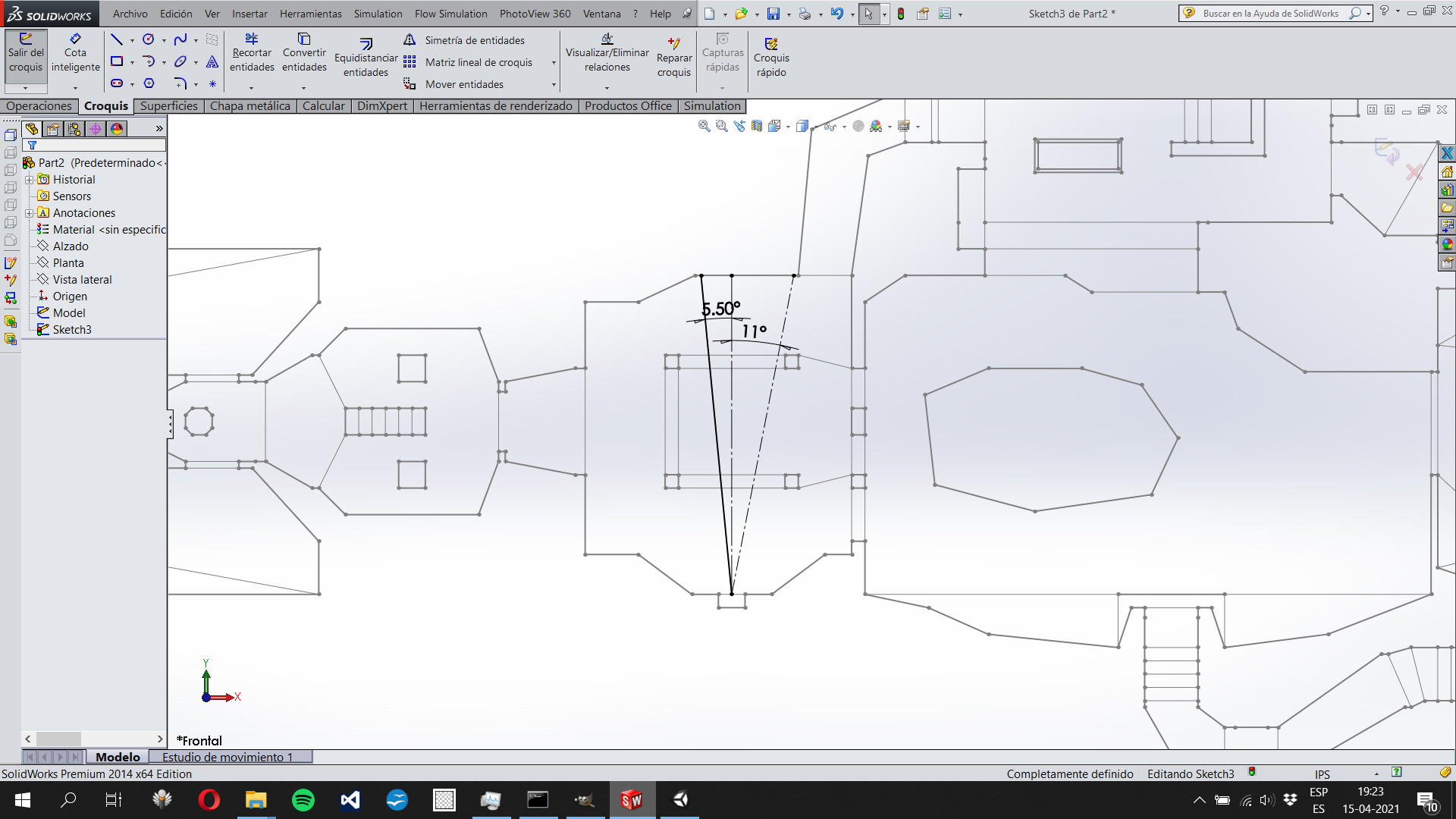Click feature tree horizontal scrollbar
1456x819 pixels.
click(94, 739)
